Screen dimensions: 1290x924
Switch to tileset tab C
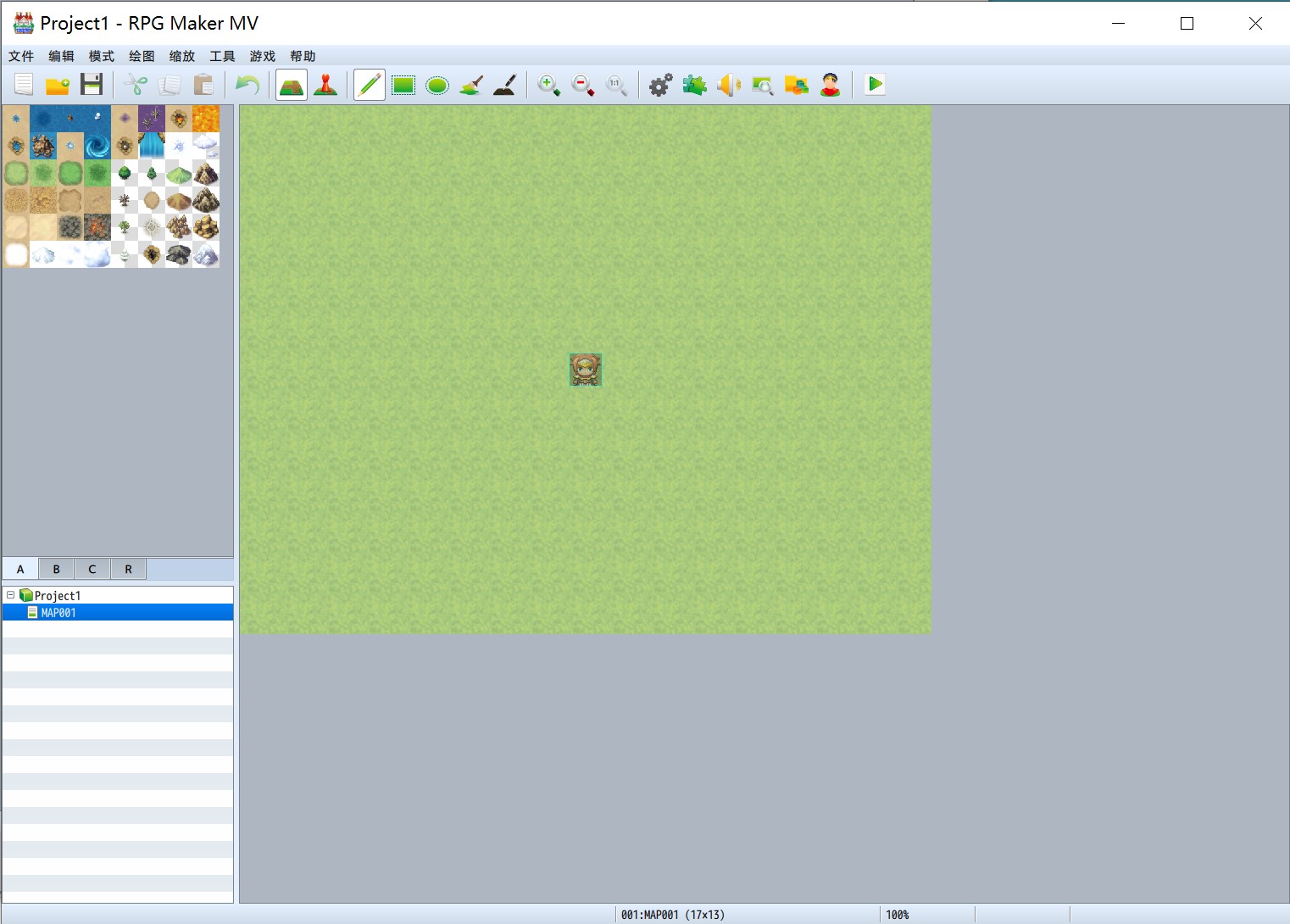tap(92, 569)
